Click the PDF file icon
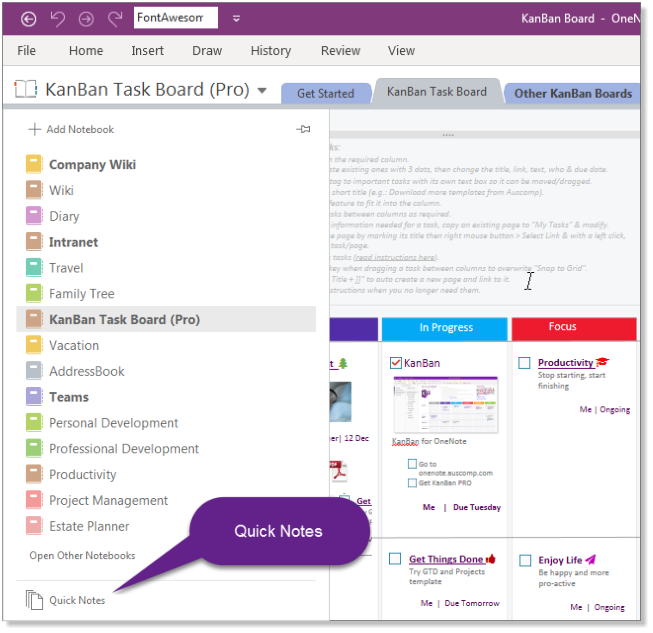Image resolution: width=653 pixels, height=633 pixels. click(x=339, y=471)
